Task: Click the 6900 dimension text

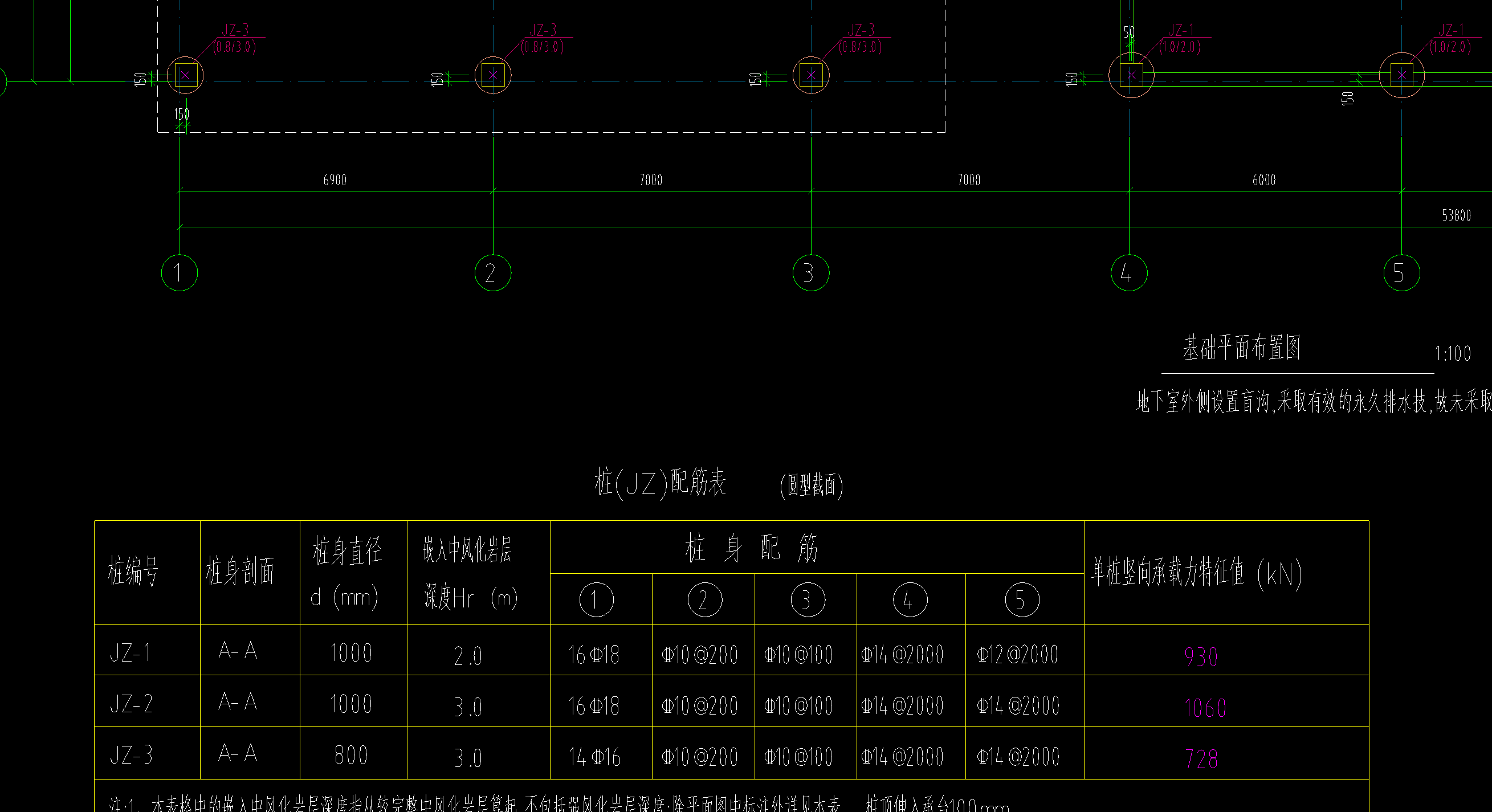Action: click(x=335, y=180)
